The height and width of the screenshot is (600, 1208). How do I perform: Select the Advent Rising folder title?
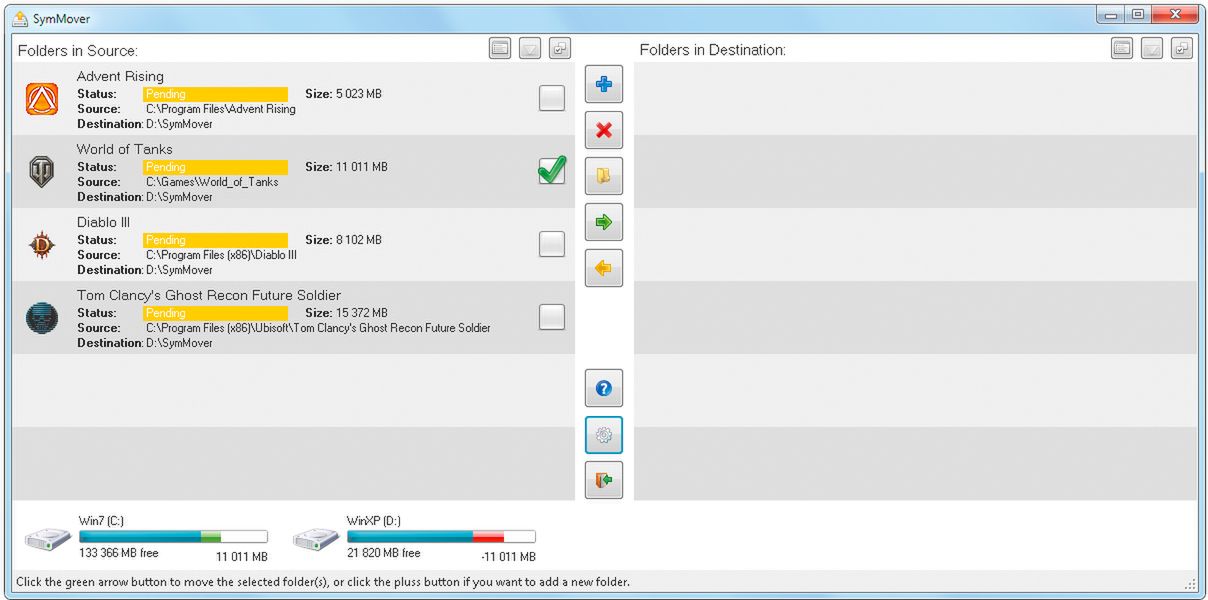click(120, 76)
